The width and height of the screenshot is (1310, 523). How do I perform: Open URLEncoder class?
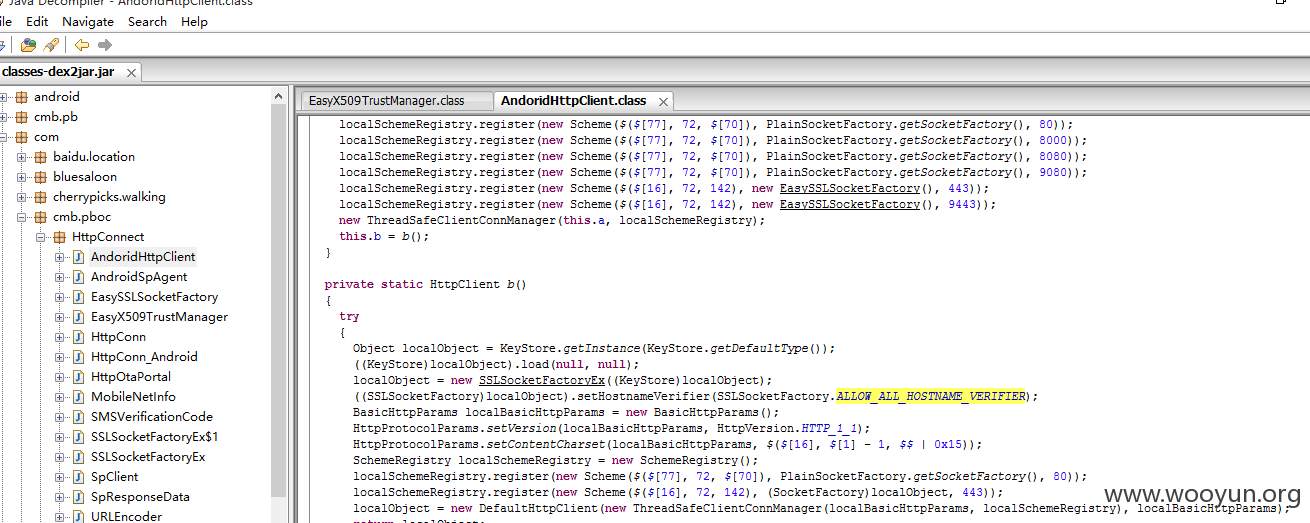point(126,517)
